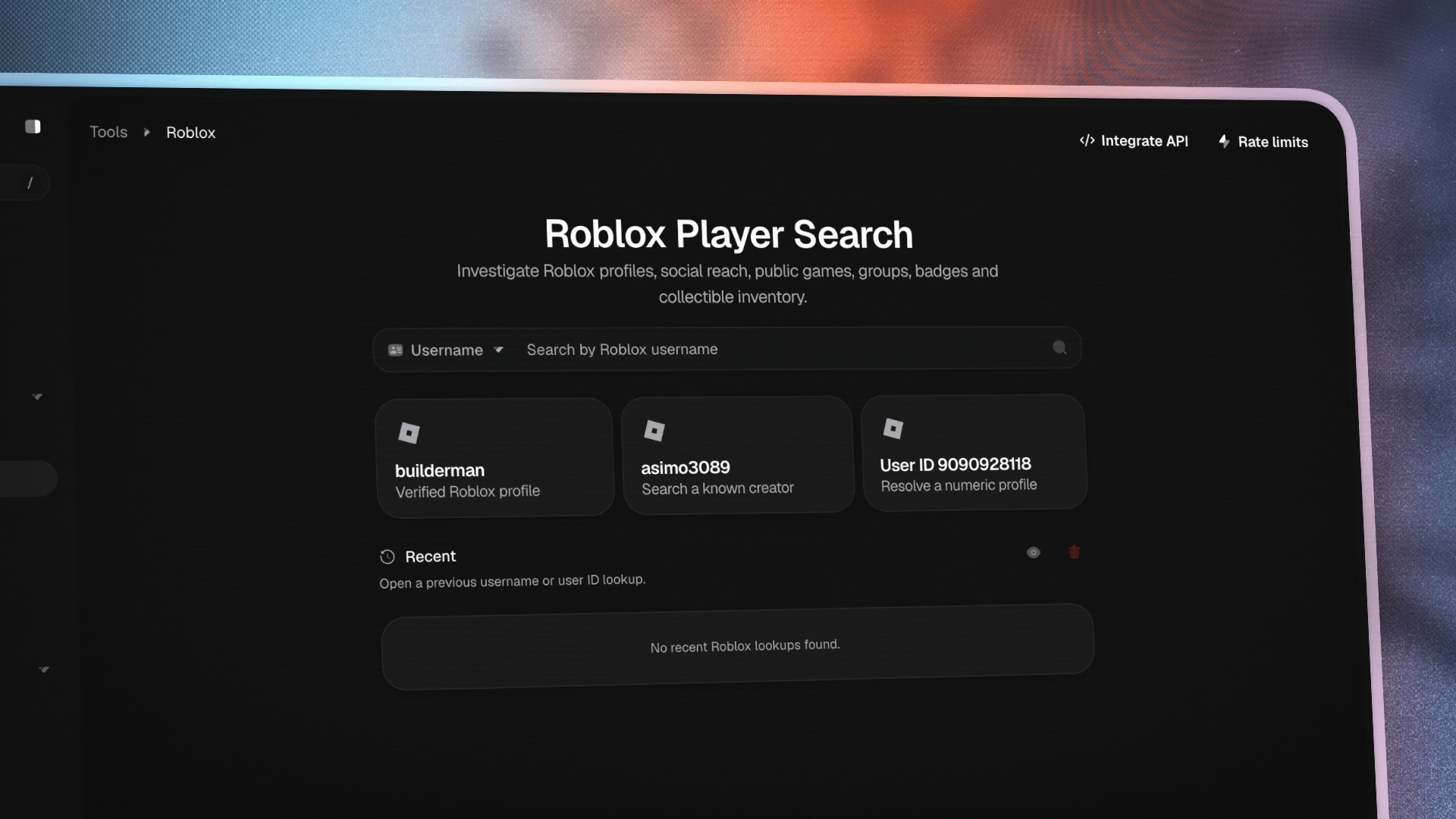Select the User ID 9090928118 card

pyautogui.click(x=974, y=453)
